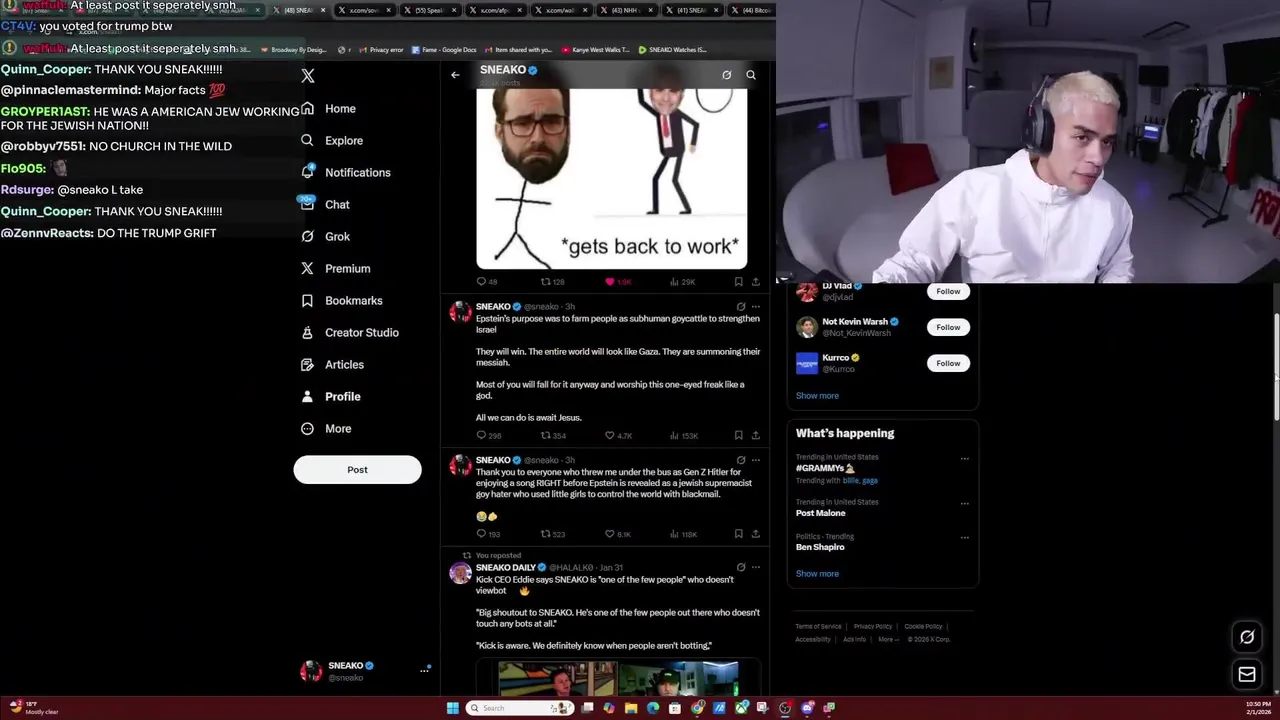Open the Explore page
This screenshot has height=720, width=1280.
click(x=332, y=140)
